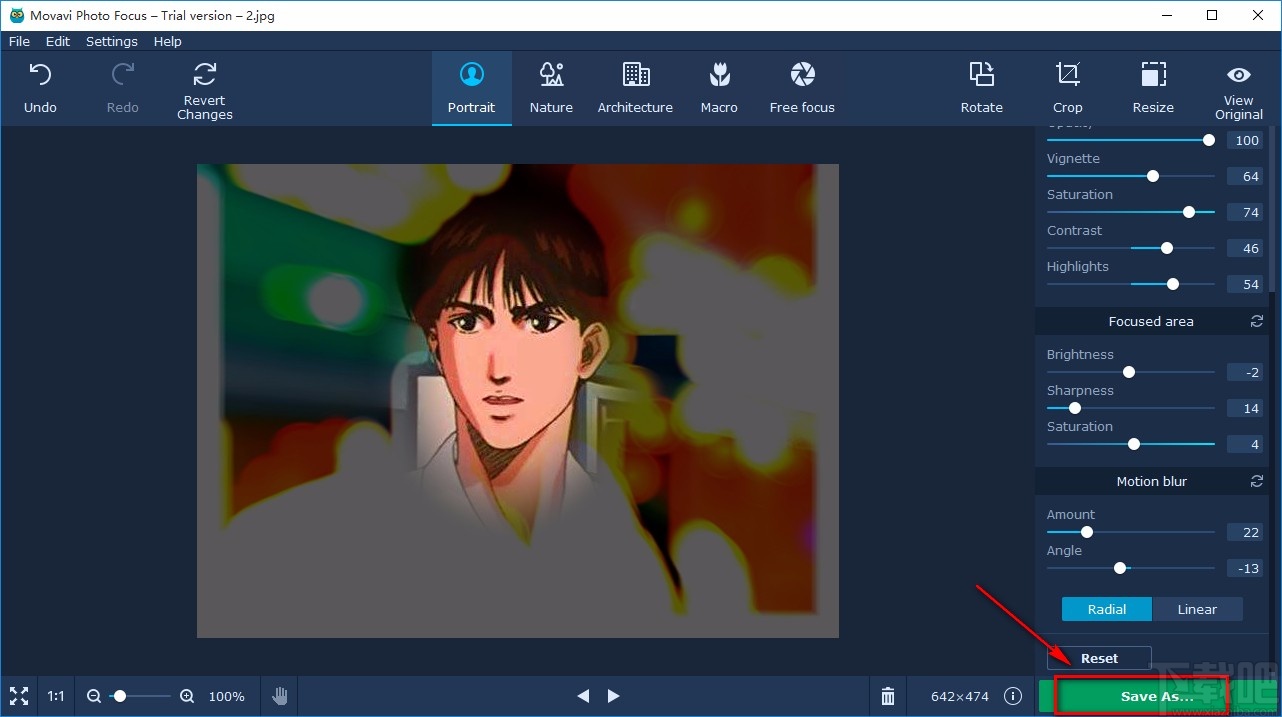Screen dimensions: 1282x717
Task: Open the Settings menu
Action: click(x=112, y=41)
